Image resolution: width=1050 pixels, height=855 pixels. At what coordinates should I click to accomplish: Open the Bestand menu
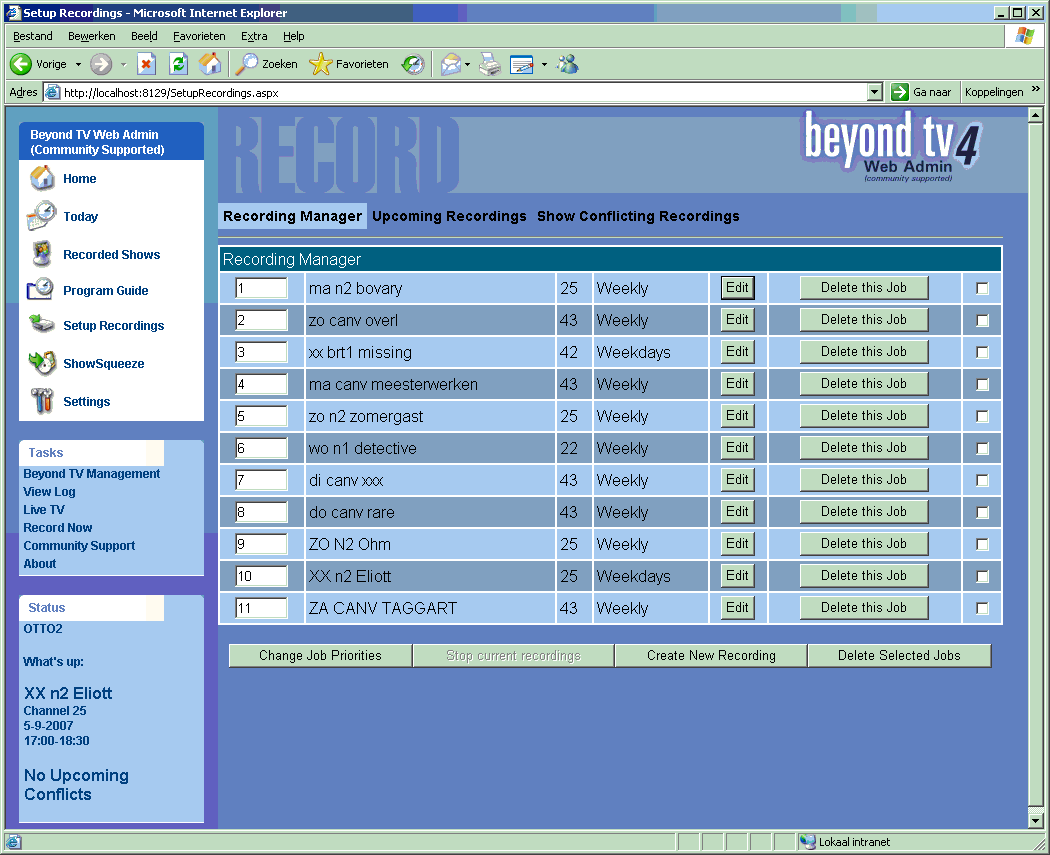33,36
